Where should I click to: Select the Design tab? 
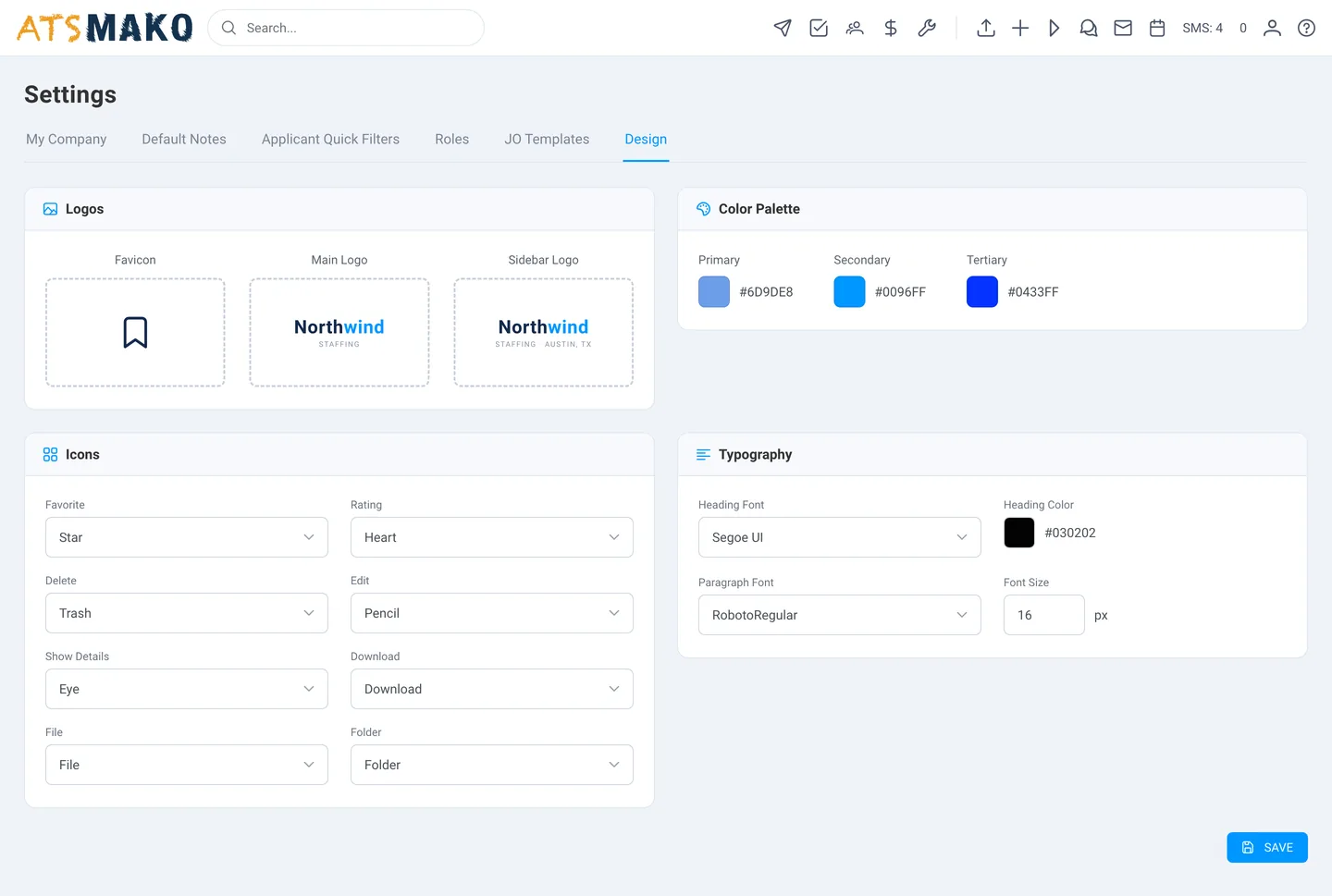pos(646,139)
